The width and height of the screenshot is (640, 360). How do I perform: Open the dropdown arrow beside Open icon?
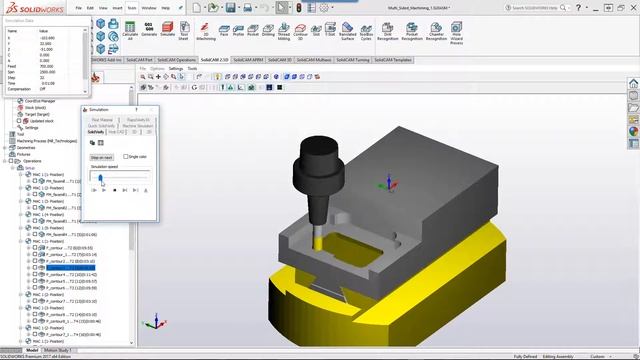click(221, 8)
